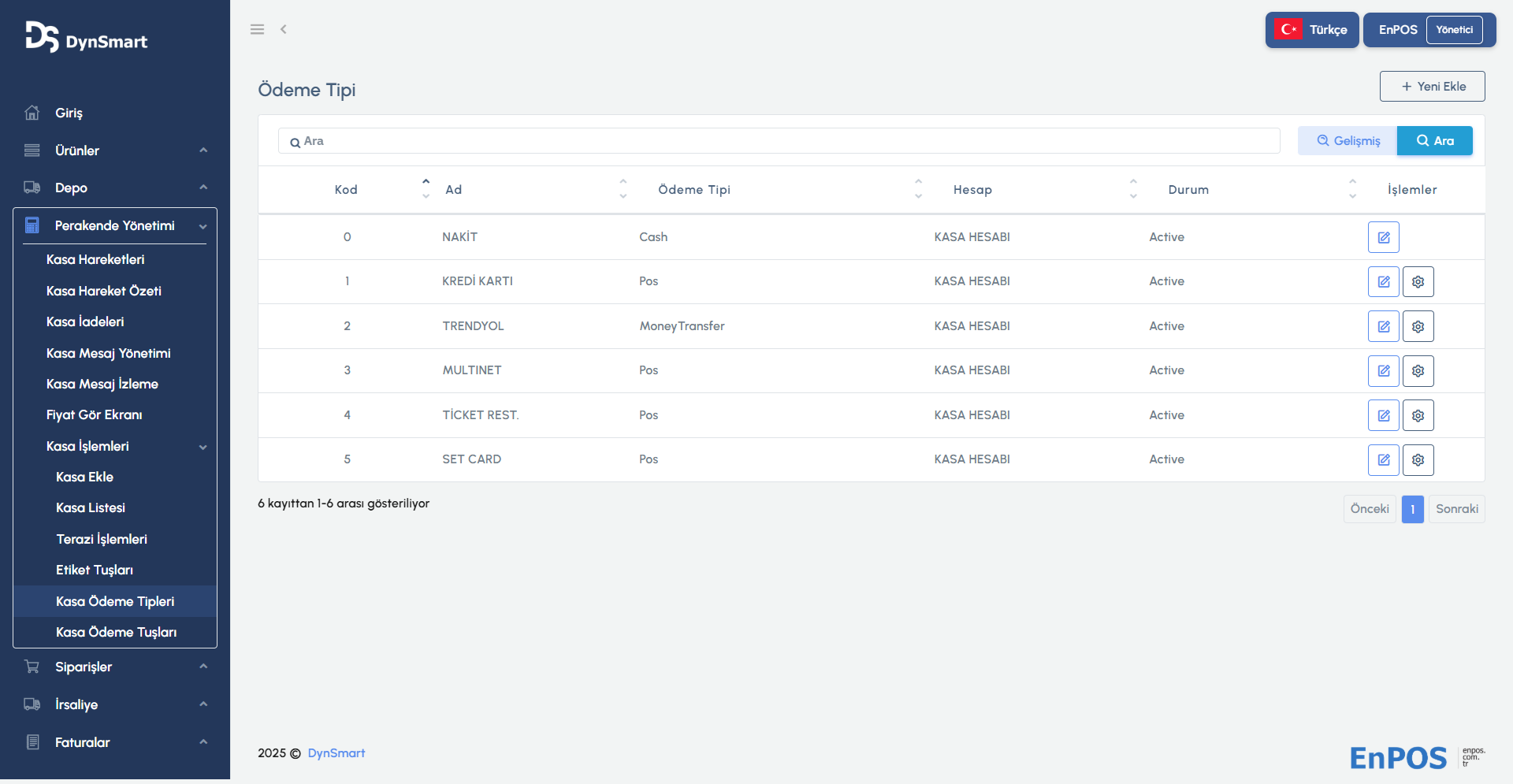Toggle sidebar with the hamburger menu icon
Image resolution: width=1513 pixels, height=784 pixels.
click(x=257, y=29)
